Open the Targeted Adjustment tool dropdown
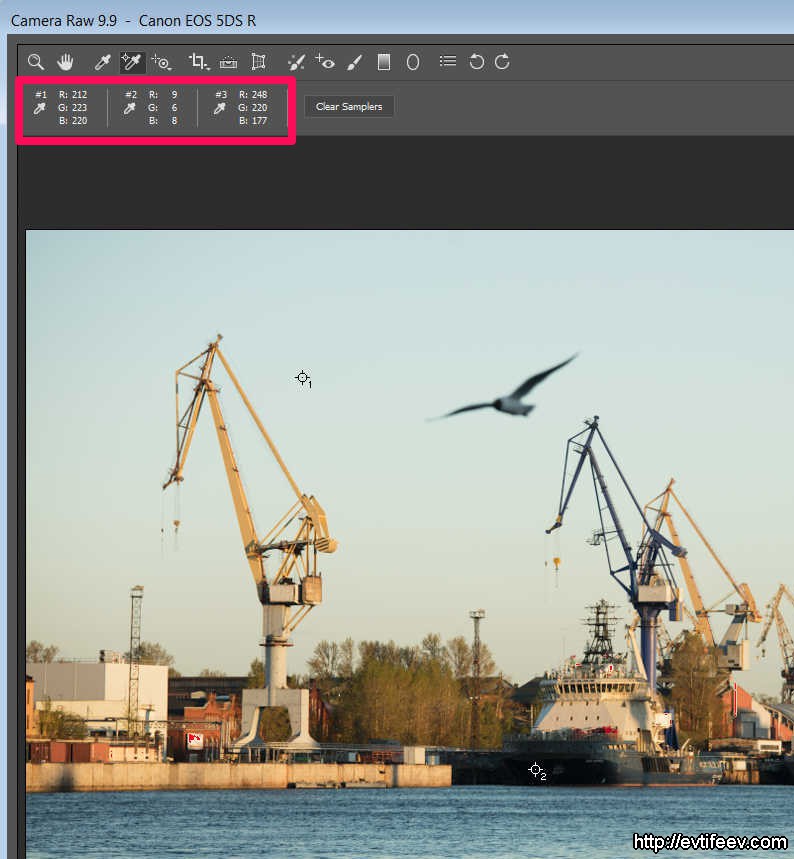The height and width of the screenshot is (859, 794). tap(161, 62)
